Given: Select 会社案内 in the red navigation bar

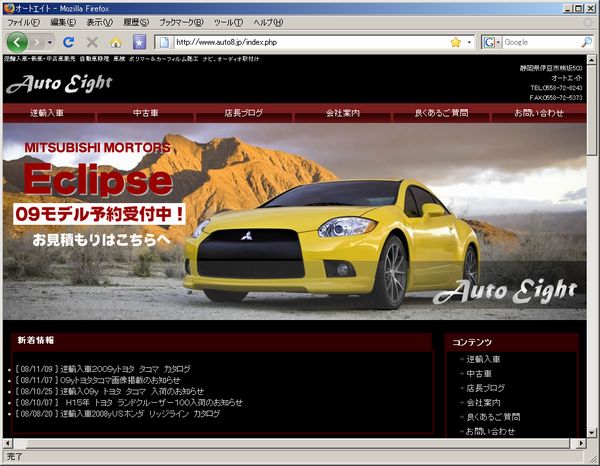Looking at the screenshot, I should [342, 113].
